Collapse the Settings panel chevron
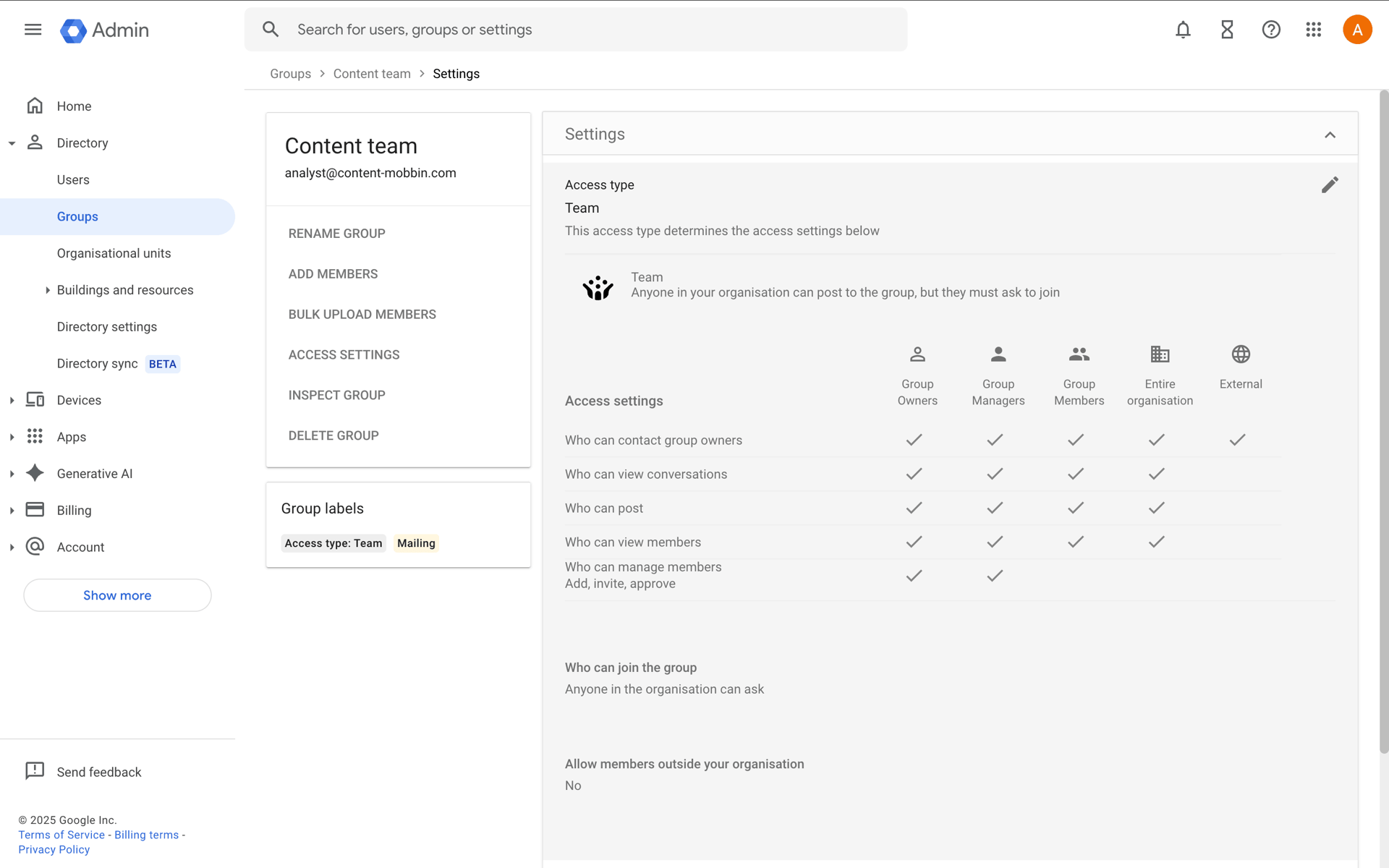The width and height of the screenshot is (1389, 868). click(x=1330, y=135)
